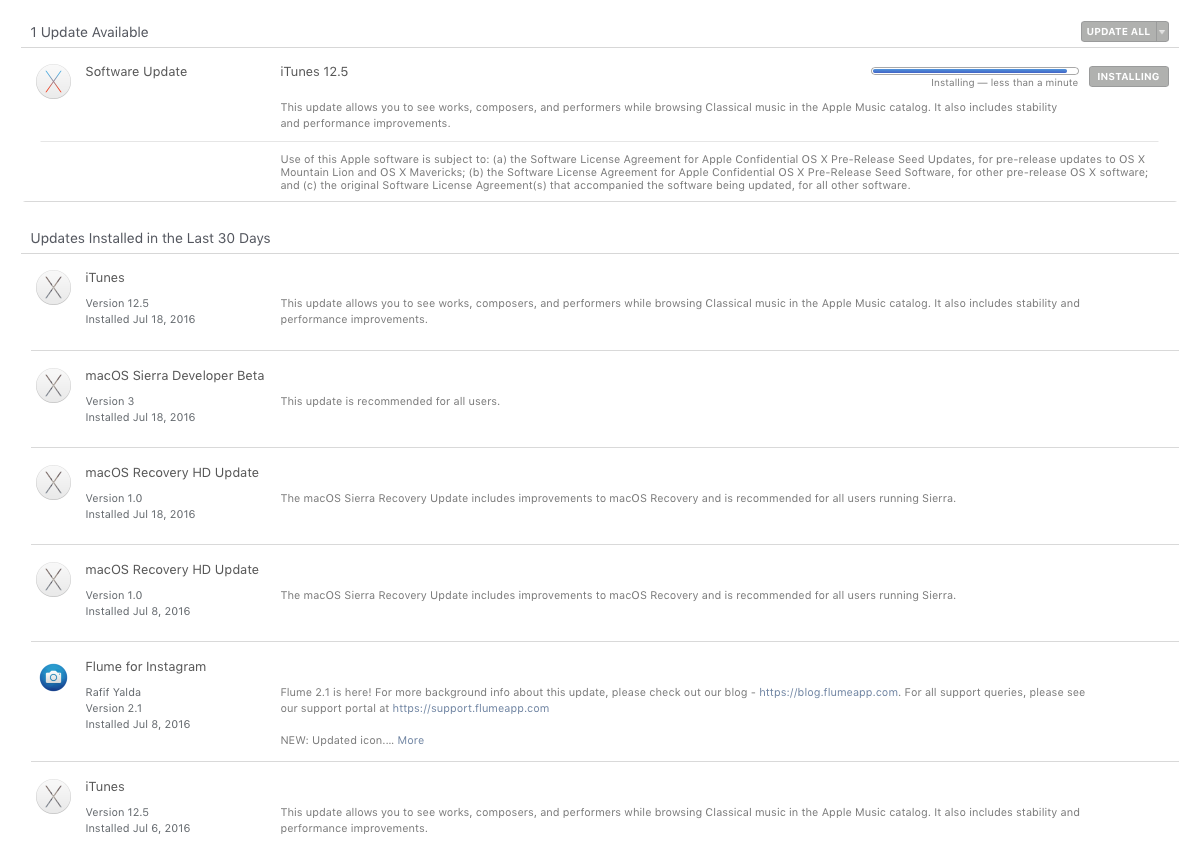1200x850 pixels.
Task: Click the "Software Update" label
Action: (136, 71)
